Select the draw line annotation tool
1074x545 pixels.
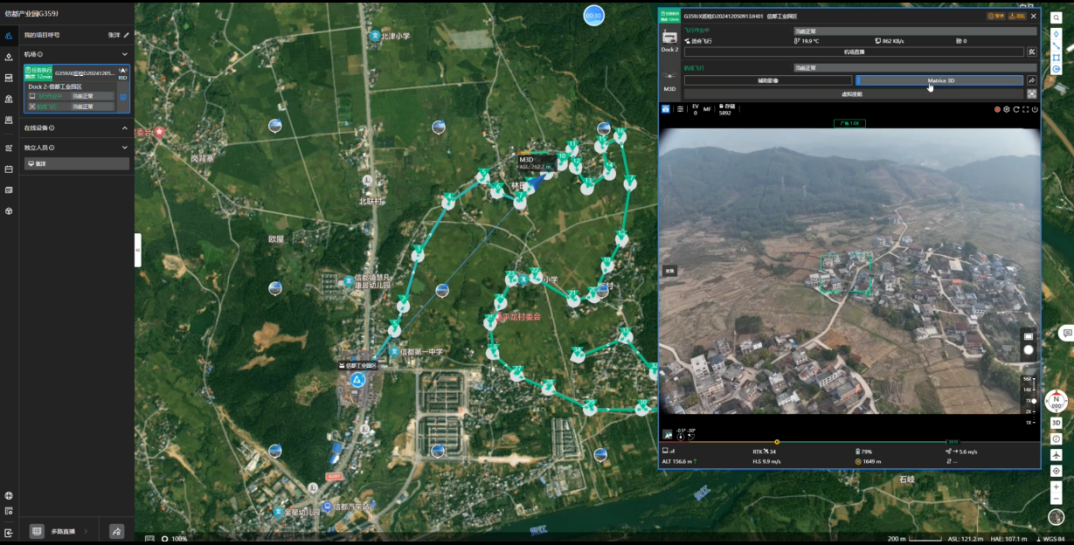(1056, 46)
